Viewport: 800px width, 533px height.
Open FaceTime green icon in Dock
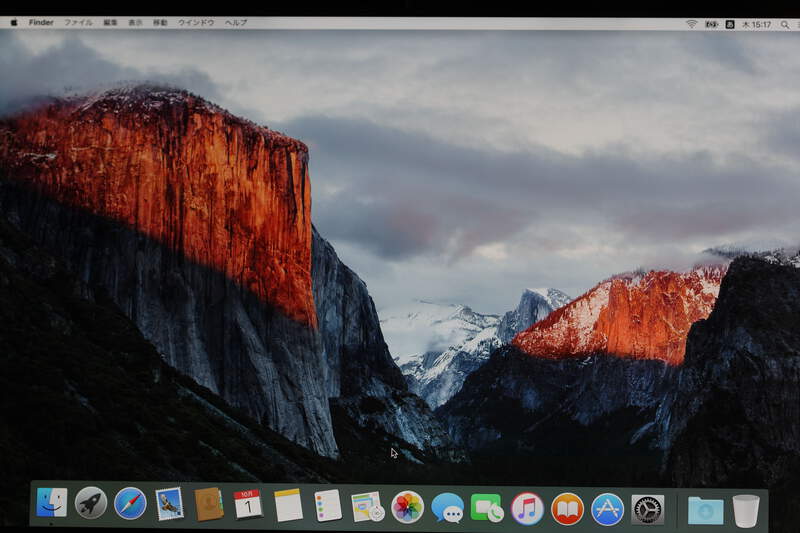[486, 507]
